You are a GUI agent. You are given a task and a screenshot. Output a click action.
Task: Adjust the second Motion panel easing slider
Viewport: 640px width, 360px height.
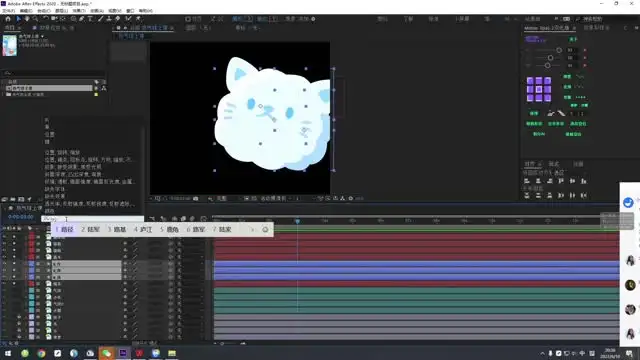[x=550, y=58]
